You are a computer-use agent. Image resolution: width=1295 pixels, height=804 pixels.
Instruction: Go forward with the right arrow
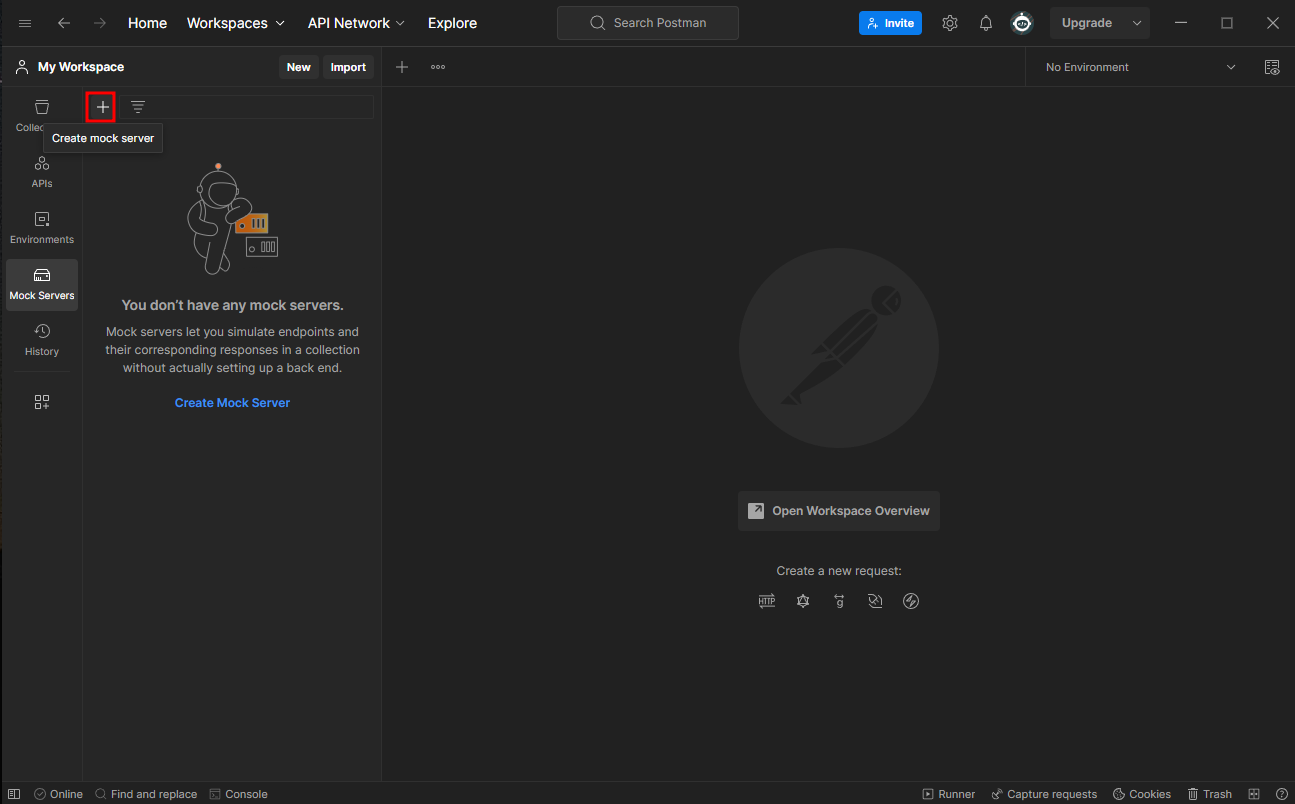click(100, 23)
